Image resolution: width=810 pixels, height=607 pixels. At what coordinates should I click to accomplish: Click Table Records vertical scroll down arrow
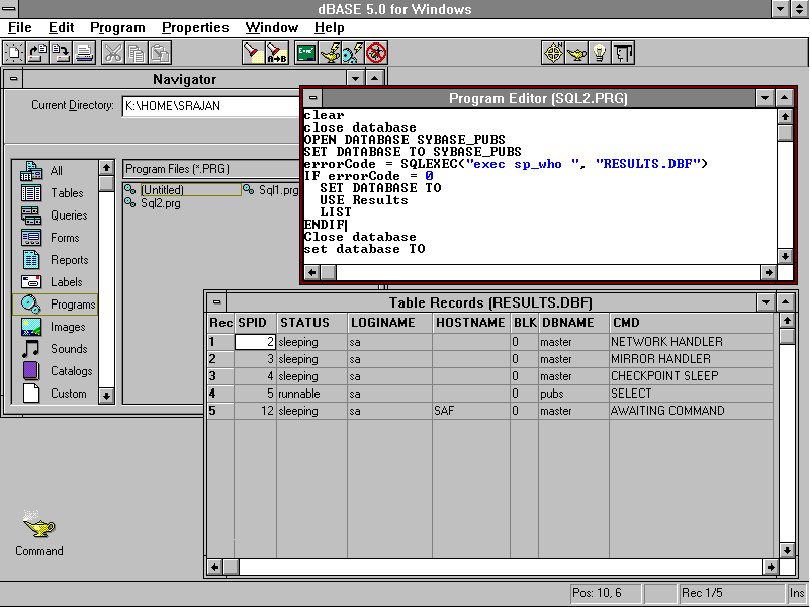pos(787,550)
